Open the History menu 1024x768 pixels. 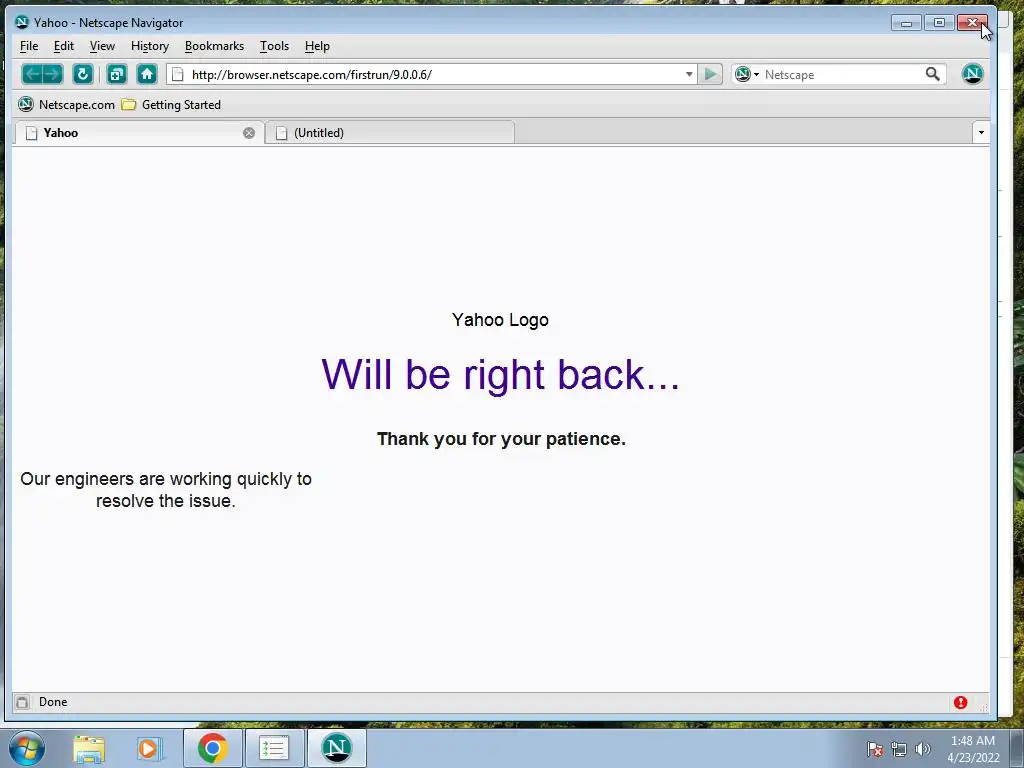point(150,46)
